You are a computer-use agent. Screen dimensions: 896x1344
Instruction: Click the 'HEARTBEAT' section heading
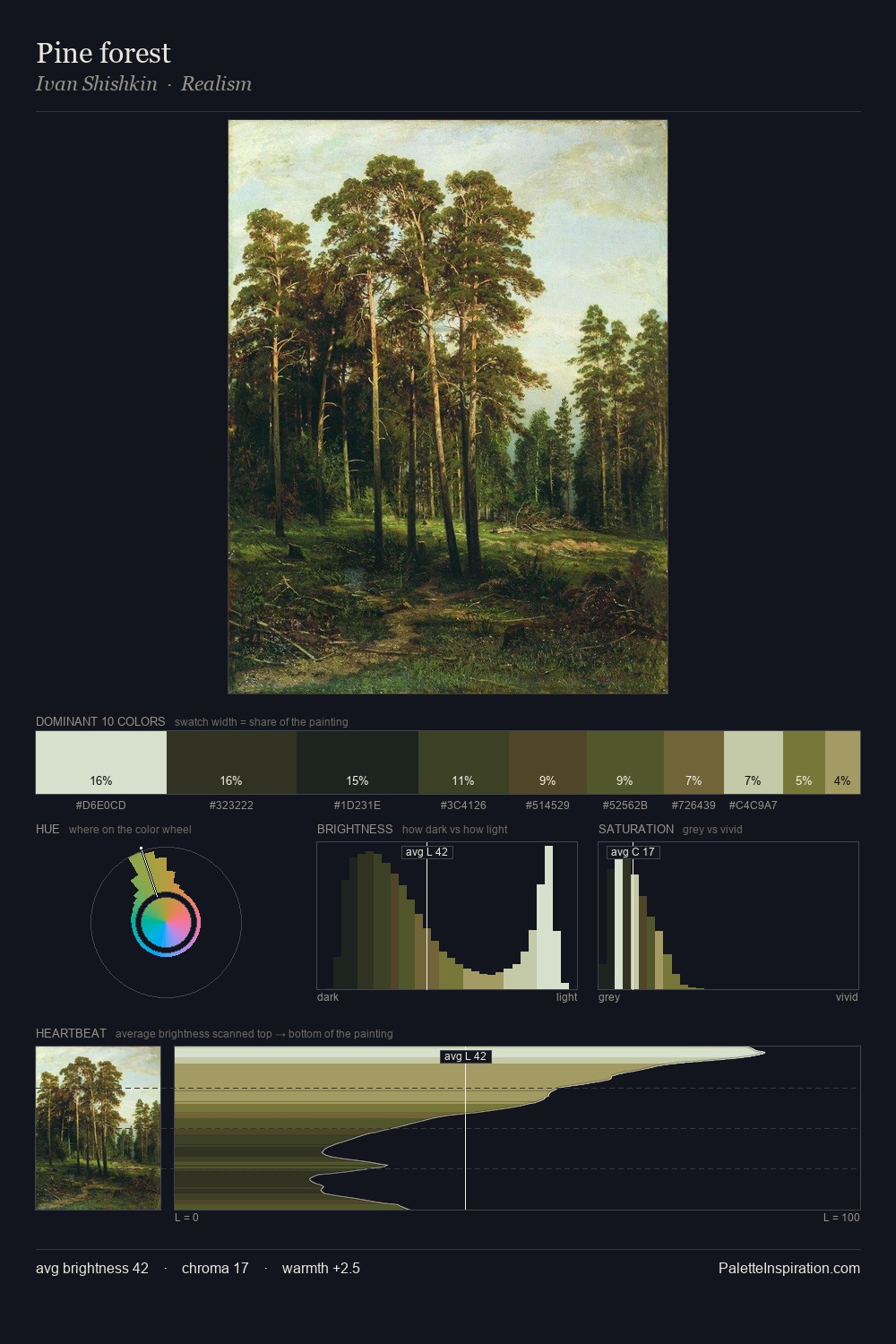[71, 1033]
